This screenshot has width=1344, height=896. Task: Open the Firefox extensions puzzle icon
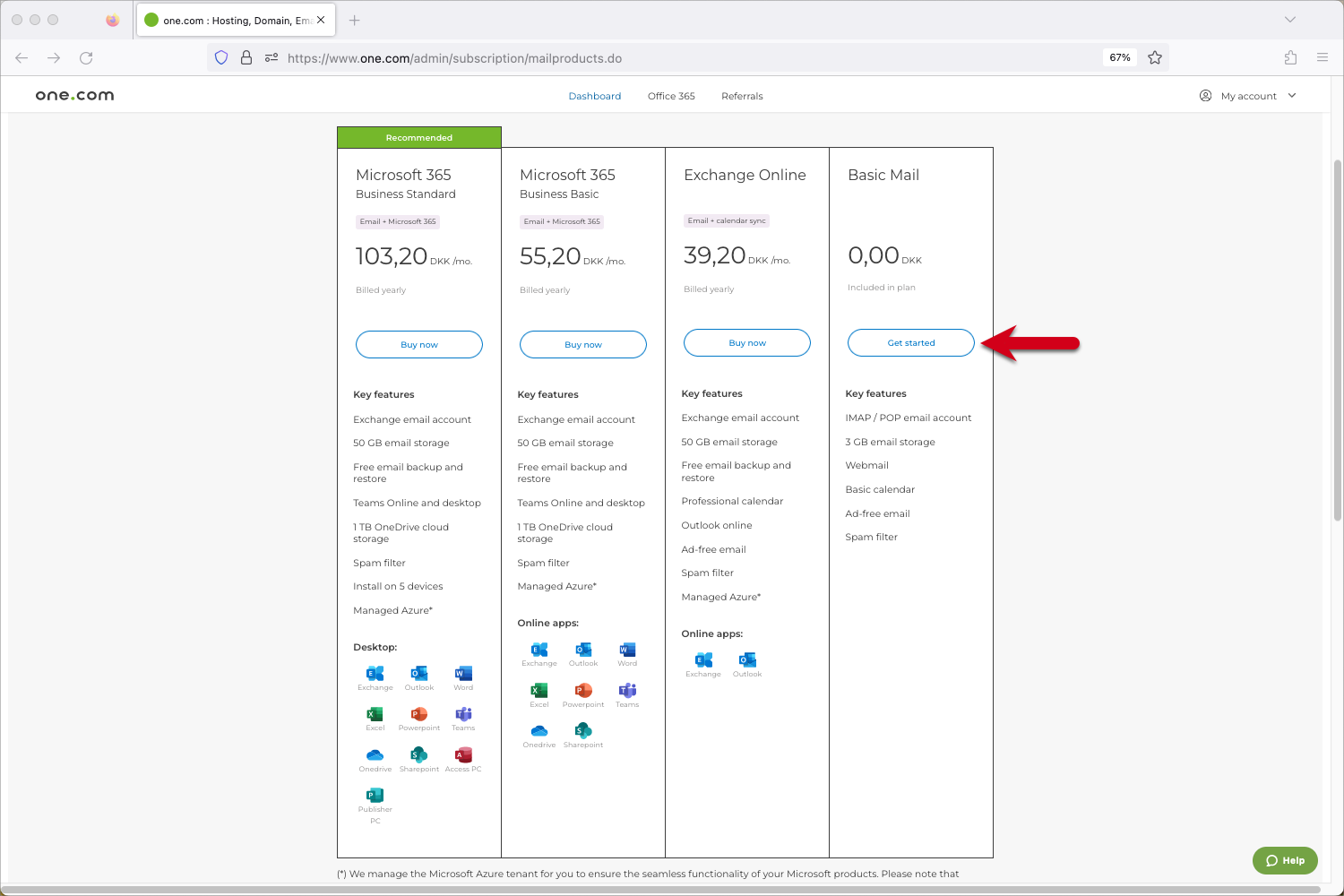click(x=1290, y=58)
